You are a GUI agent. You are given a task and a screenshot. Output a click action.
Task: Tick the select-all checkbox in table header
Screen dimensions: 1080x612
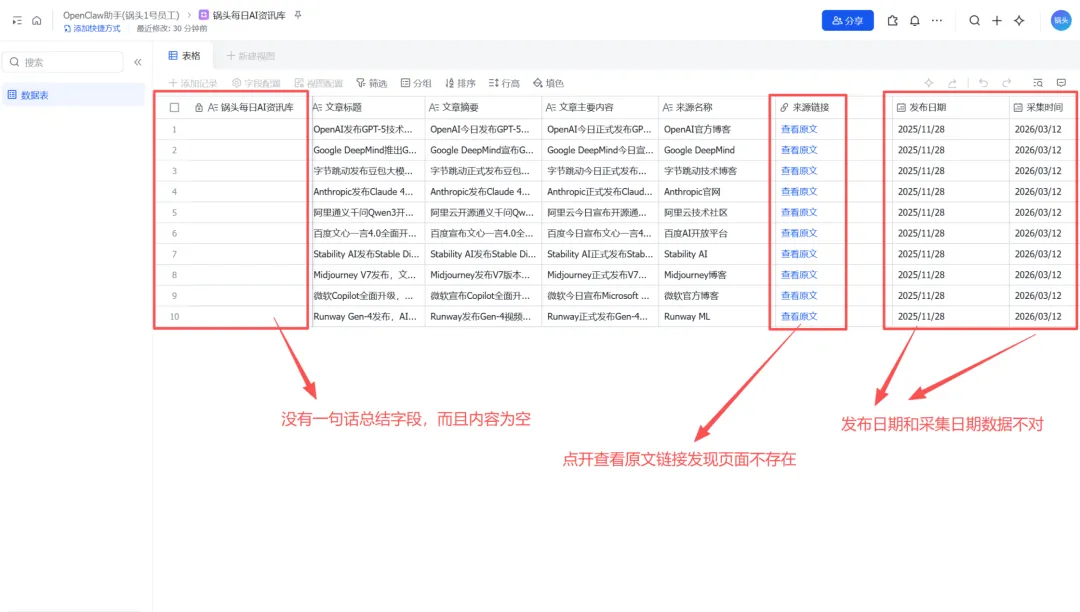(174, 107)
